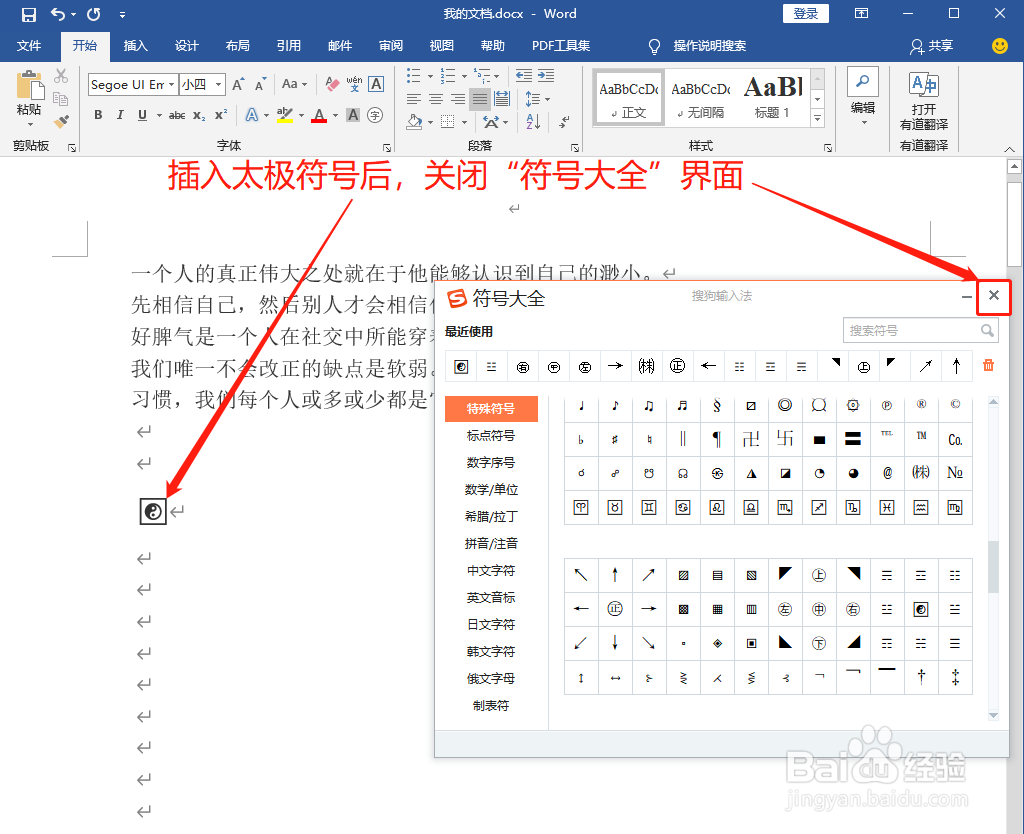Click the 操作说明搜索 tell-me box

709,46
